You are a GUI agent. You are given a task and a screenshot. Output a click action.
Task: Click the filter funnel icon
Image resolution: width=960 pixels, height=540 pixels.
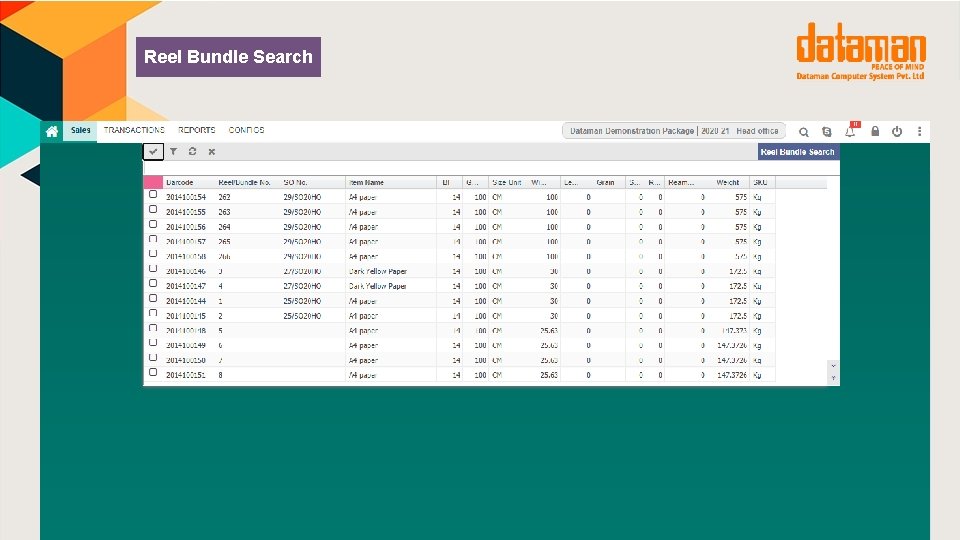pos(174,151)
